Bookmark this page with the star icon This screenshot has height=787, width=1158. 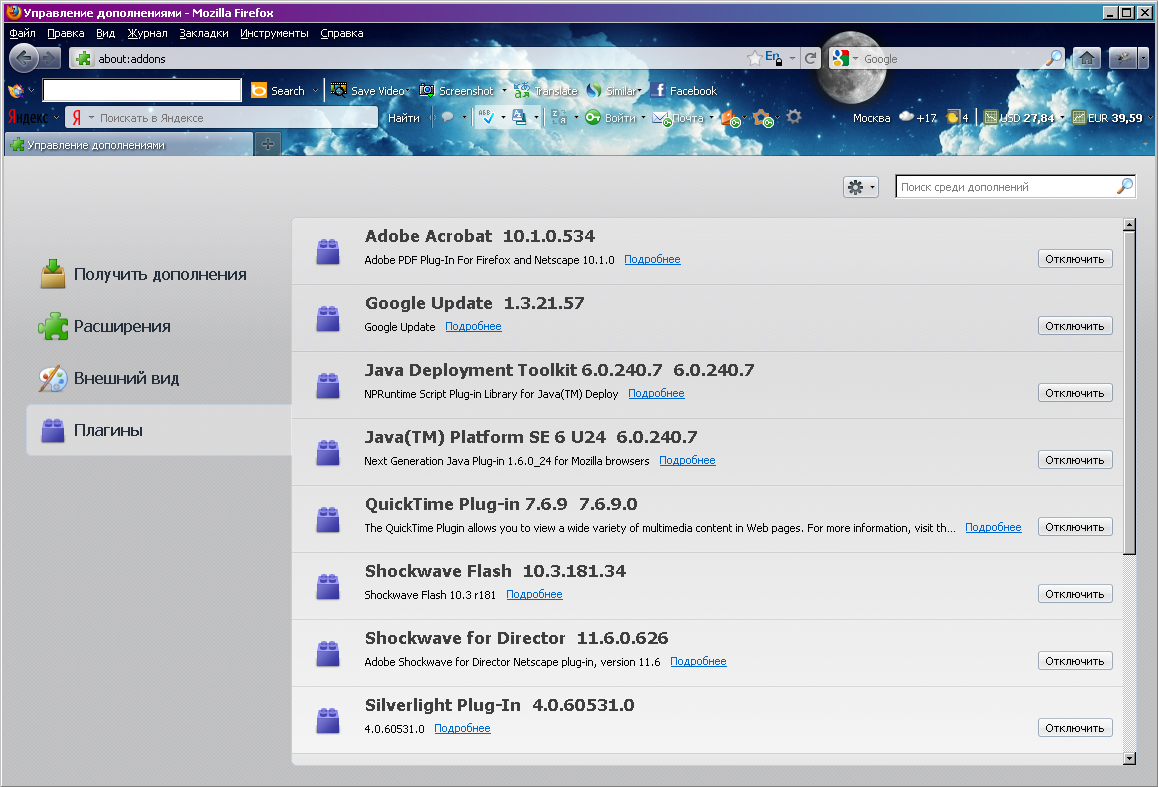(x=754, y=58)
